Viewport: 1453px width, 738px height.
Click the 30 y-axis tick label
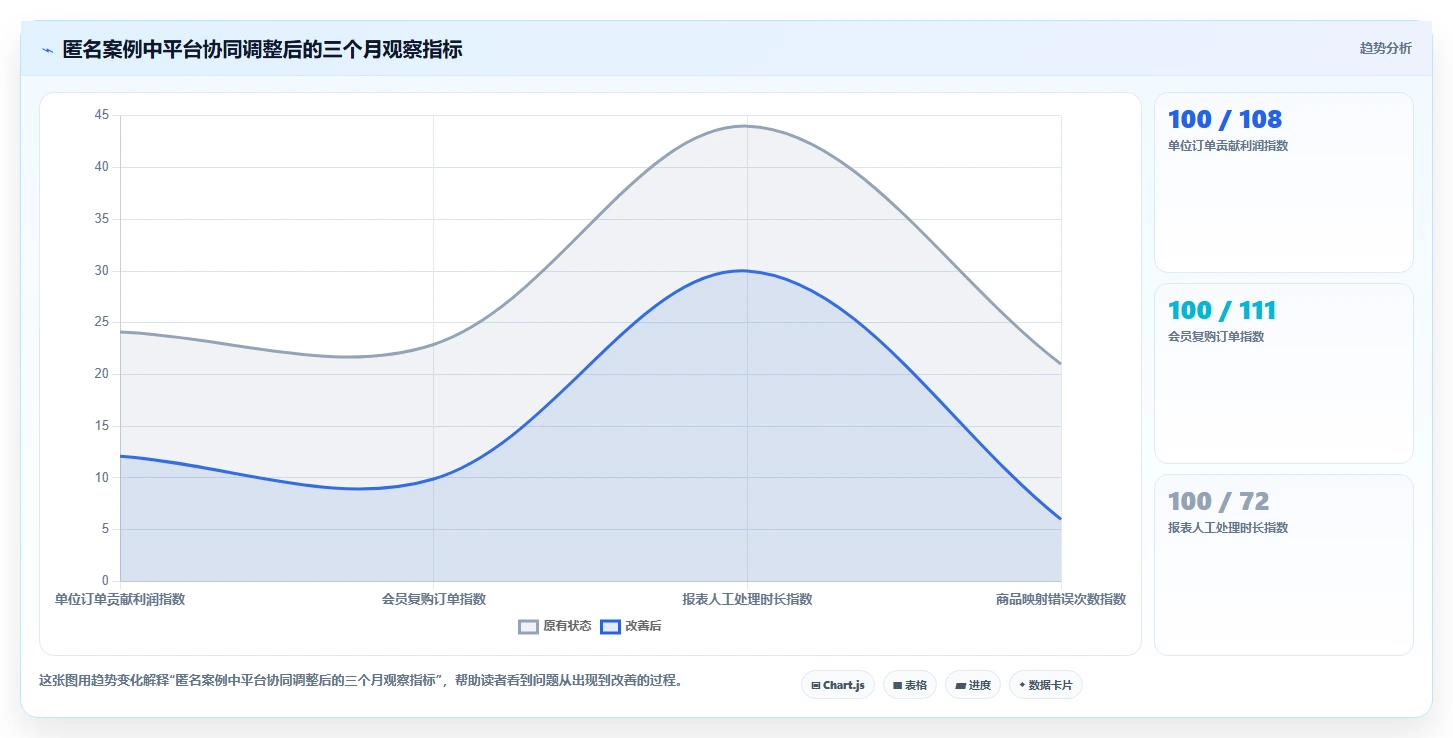[x=101, y=271]
